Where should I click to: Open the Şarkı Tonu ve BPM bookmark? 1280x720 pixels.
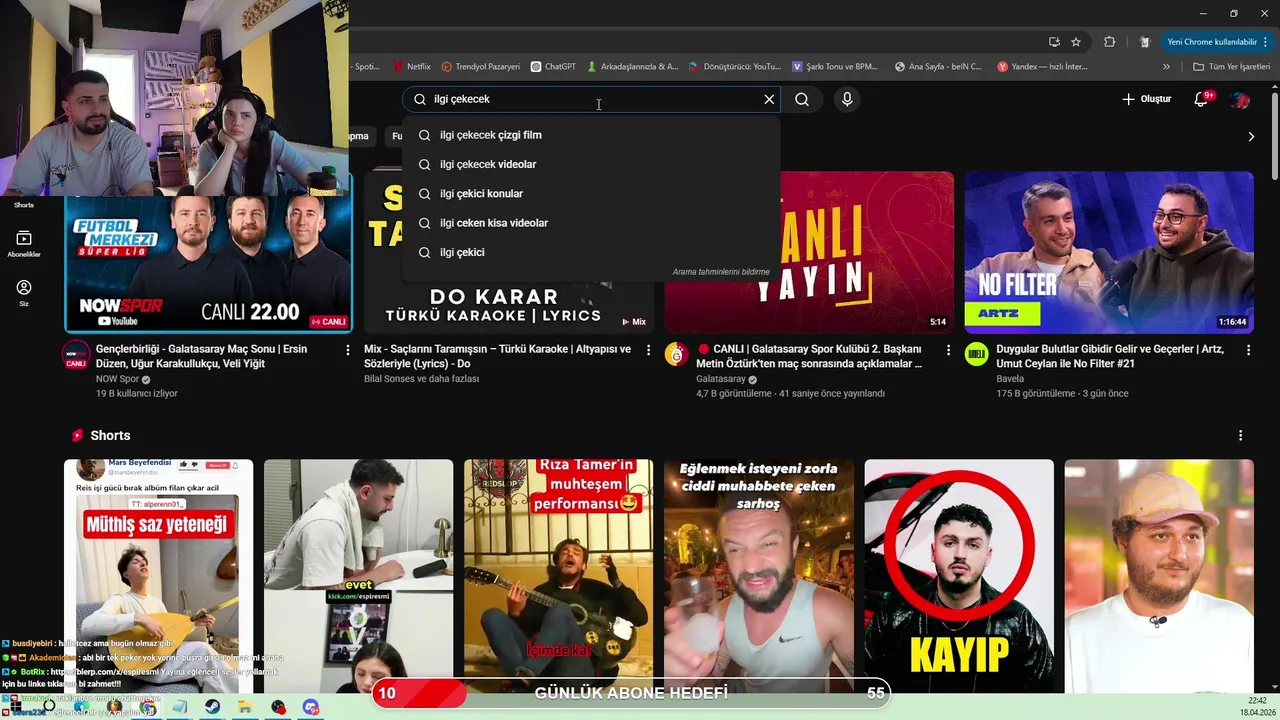pos(835,67)
